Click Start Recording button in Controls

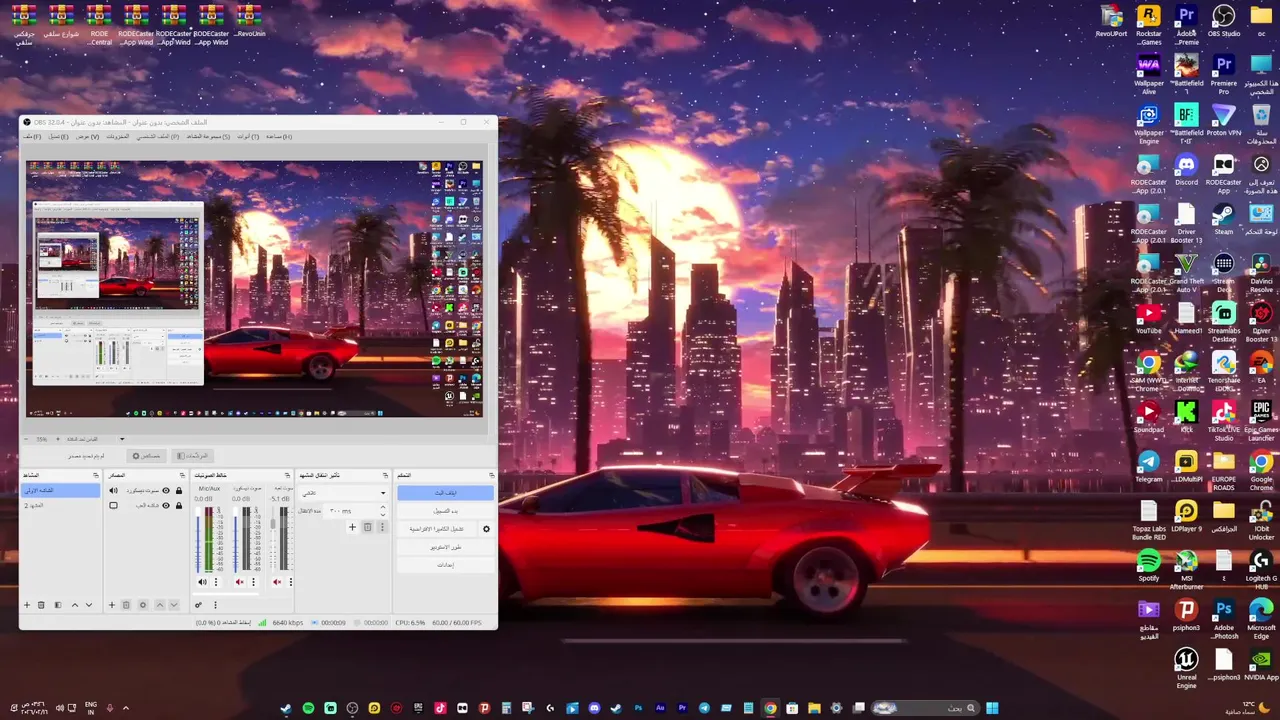point(446,511)
